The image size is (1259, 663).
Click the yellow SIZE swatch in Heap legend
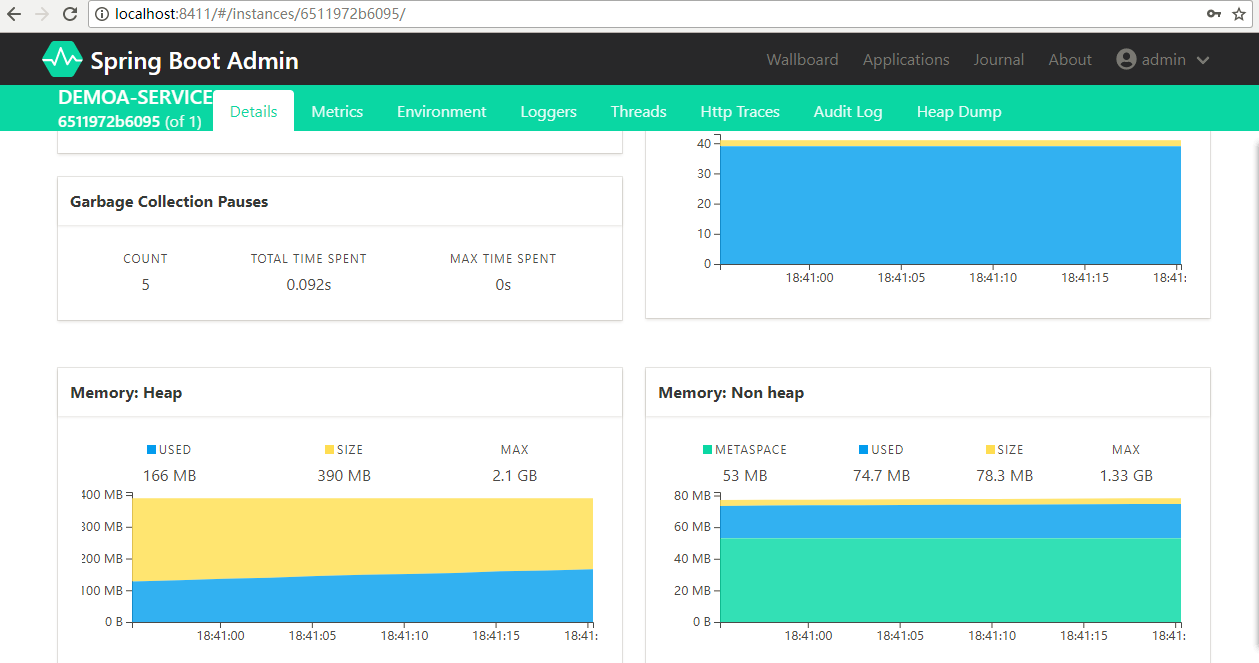[330, 450]
